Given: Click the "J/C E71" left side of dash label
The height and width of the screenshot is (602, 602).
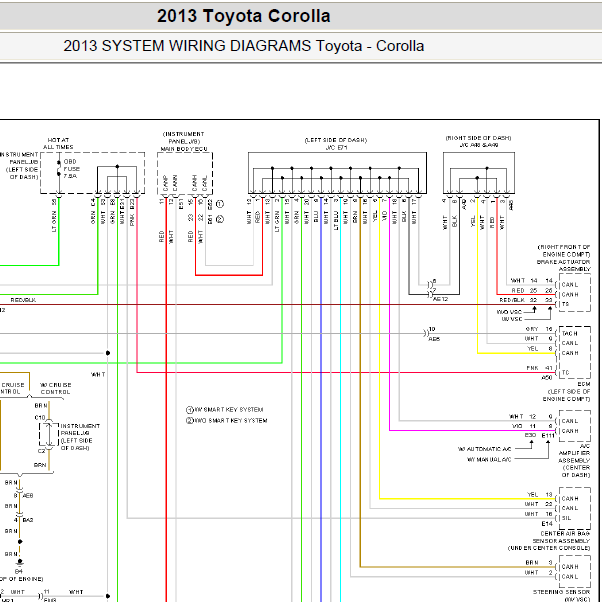Looking at the screenshot, I should (x=336, y=147).
